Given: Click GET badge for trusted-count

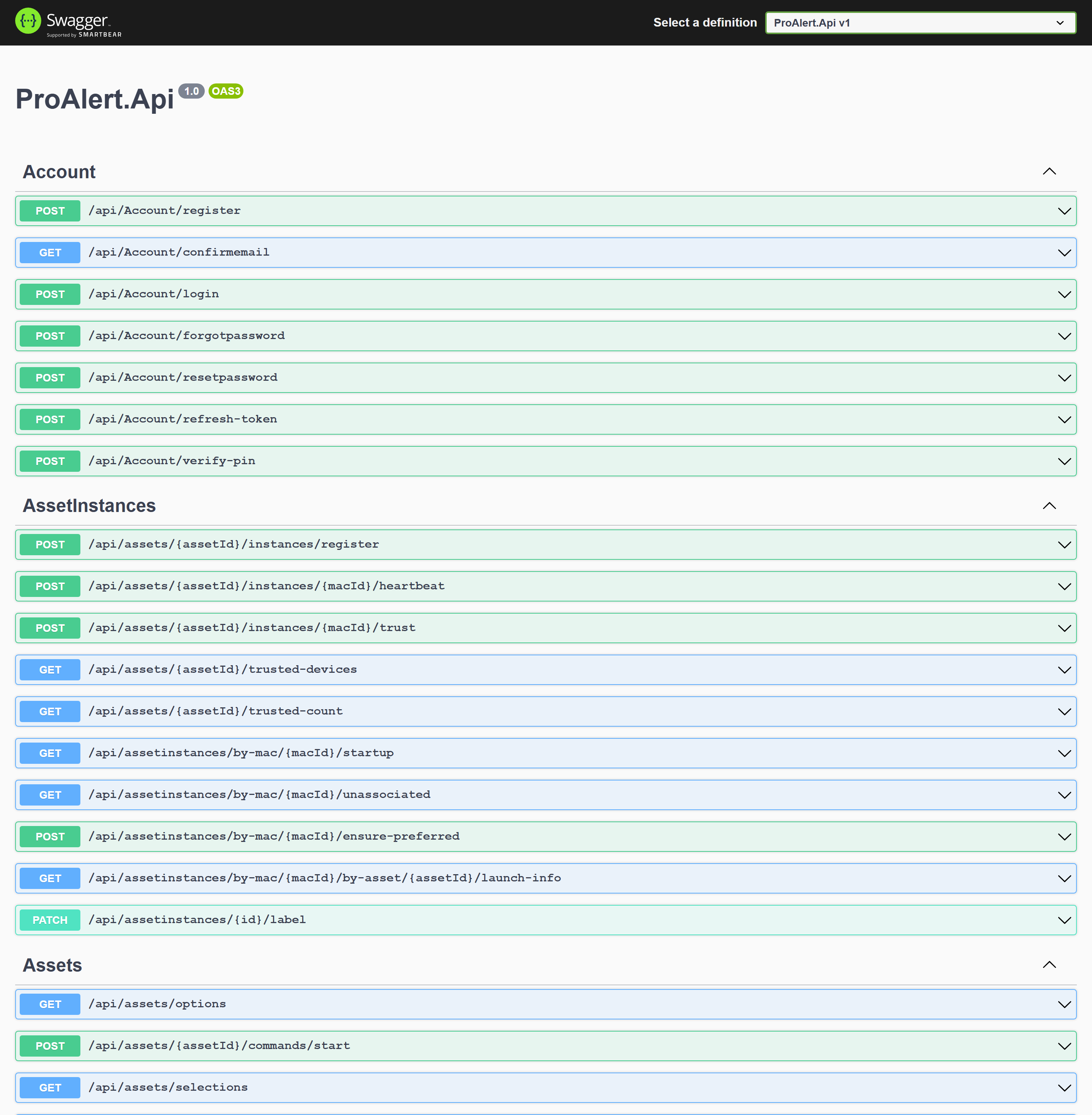Looking at the screenshot, I should (x=50, y=712).
